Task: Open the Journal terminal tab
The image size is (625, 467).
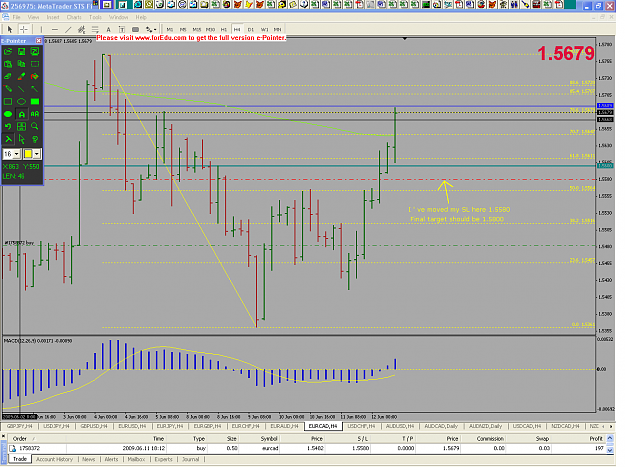Action: [191, 459]
